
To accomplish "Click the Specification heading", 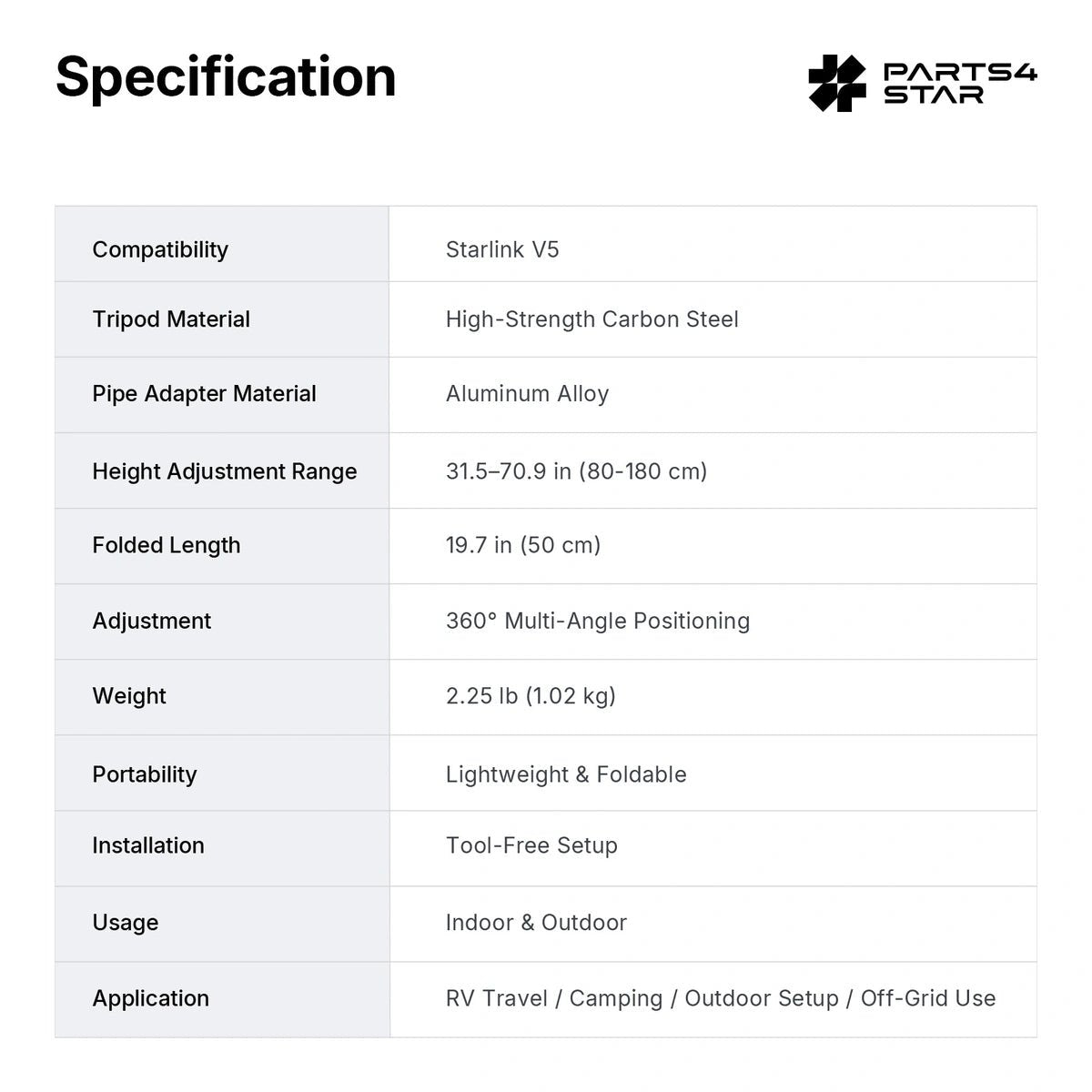I will pyautogui.click(x=226, y=76).
